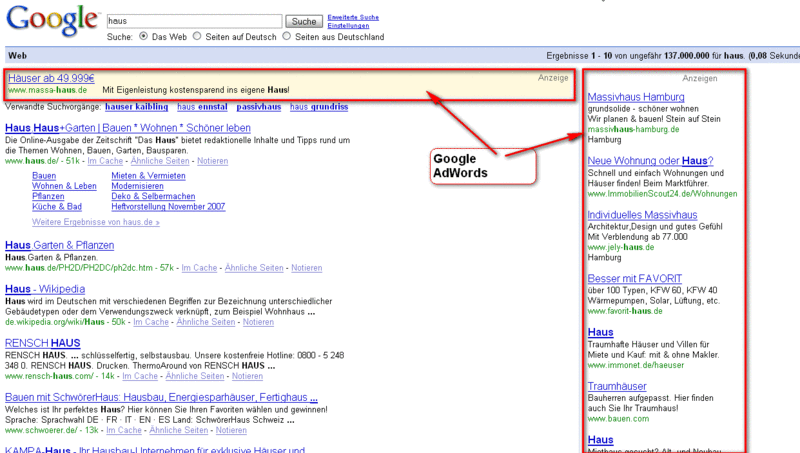This screenshot has height=453, width=800.
Task: Open the 'Deko & Selbermachen' sitelink
Action: (x=153, y=196)
